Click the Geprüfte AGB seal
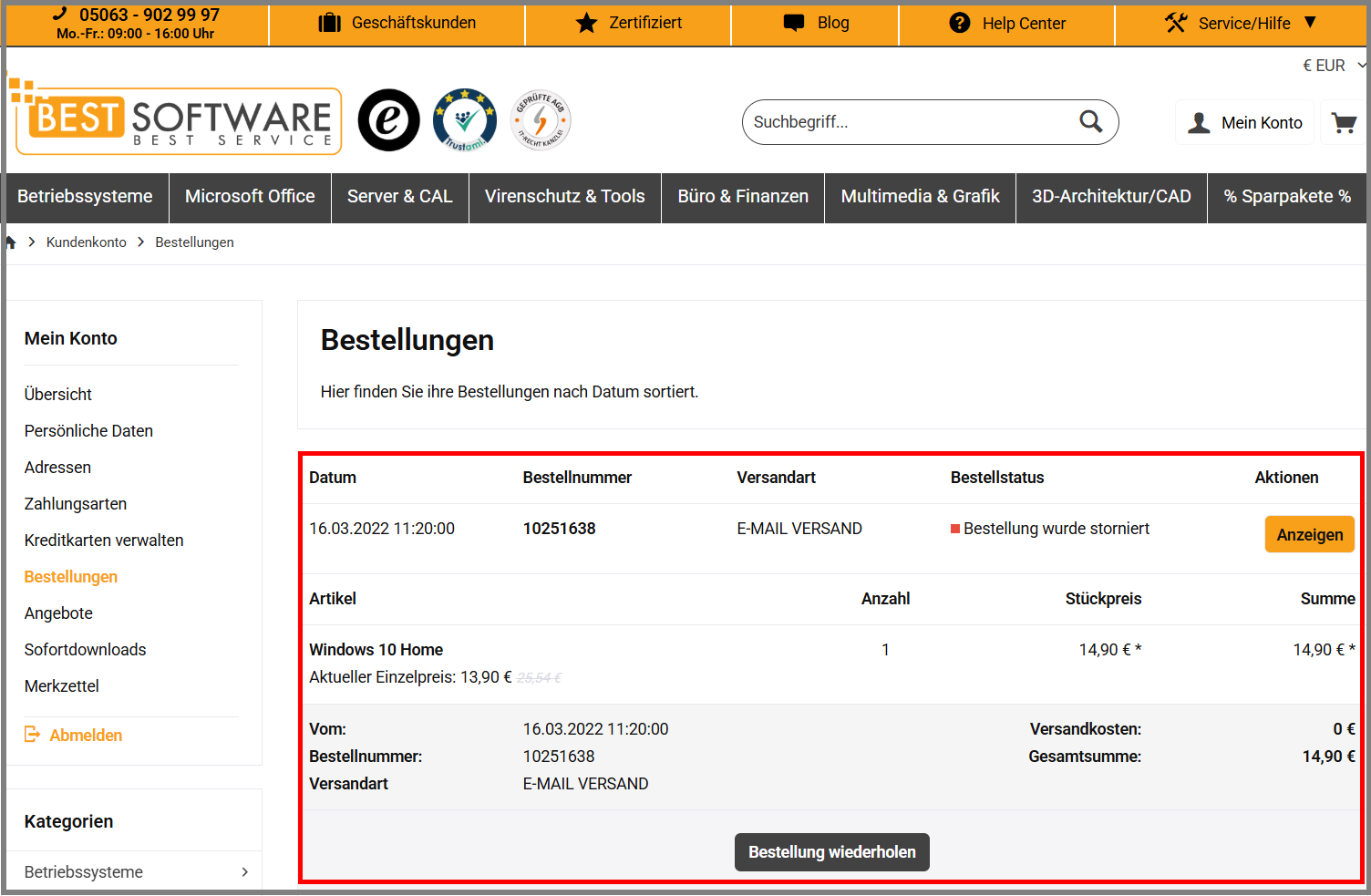This screenshot has height=896, width=1371. click(x=541, y=119)
